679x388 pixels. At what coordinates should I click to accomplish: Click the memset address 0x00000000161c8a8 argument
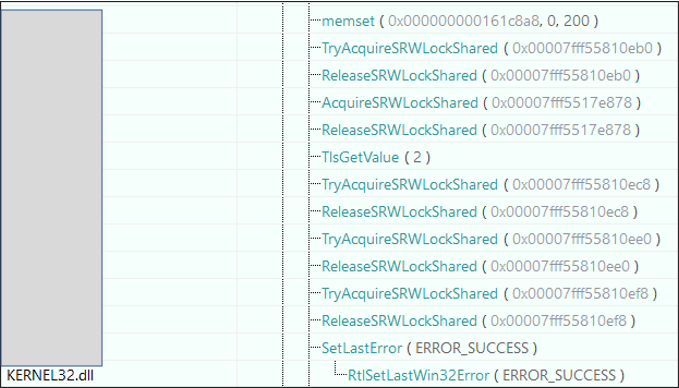(x=464, y=21)
